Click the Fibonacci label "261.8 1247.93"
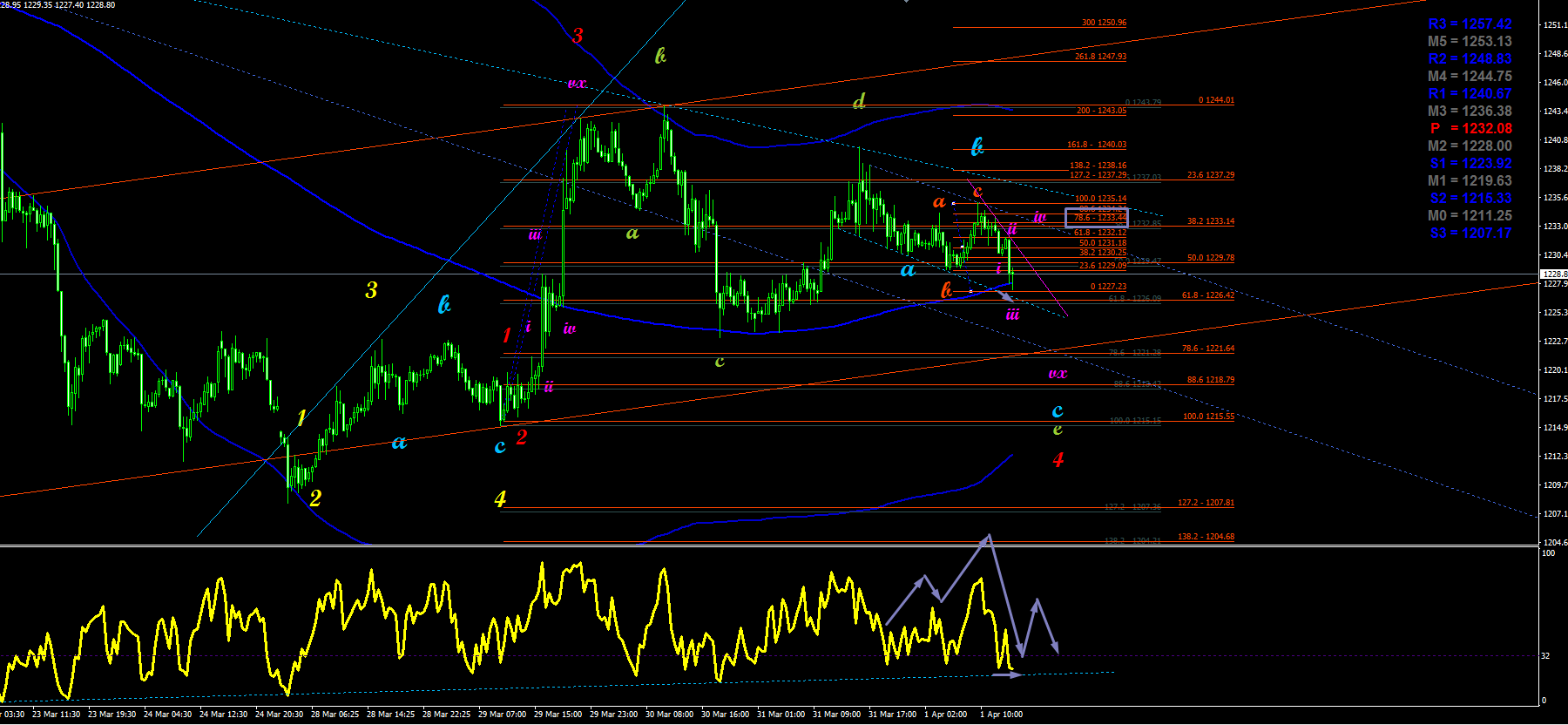Screen dimensions: 1568x725 1100,57
